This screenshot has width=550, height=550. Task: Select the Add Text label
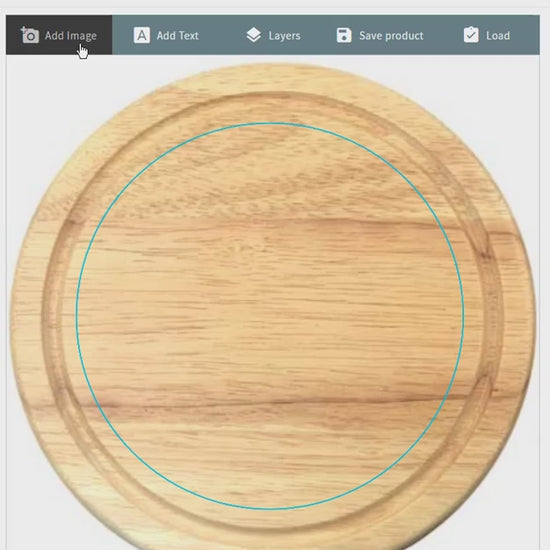(177, 35)
